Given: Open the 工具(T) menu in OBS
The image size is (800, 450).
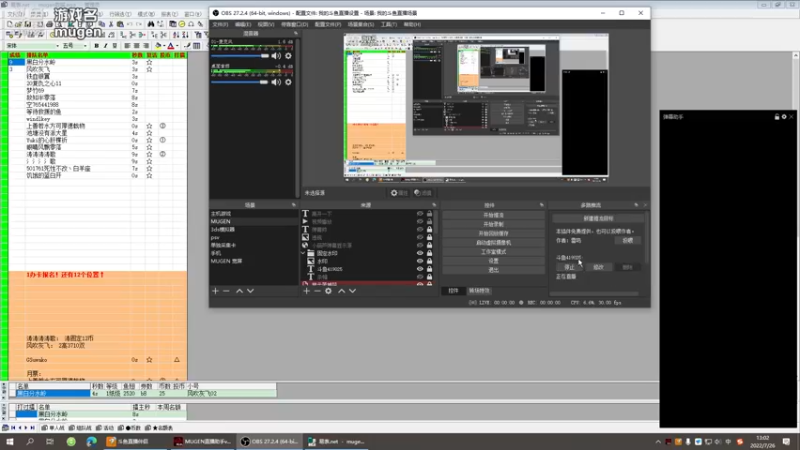Looking at the screenshot, I should click(389, 24).
